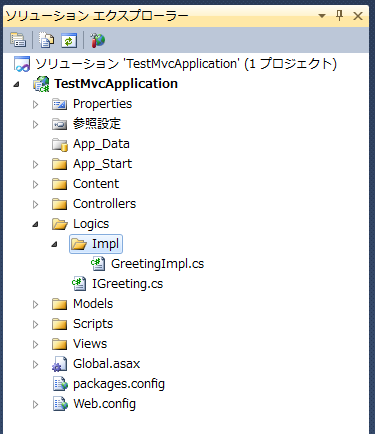Viewport: 375px width, 434px height.
Task: Click the C# file icon of GreetingImpl.cs
Action: click(98, 264)
